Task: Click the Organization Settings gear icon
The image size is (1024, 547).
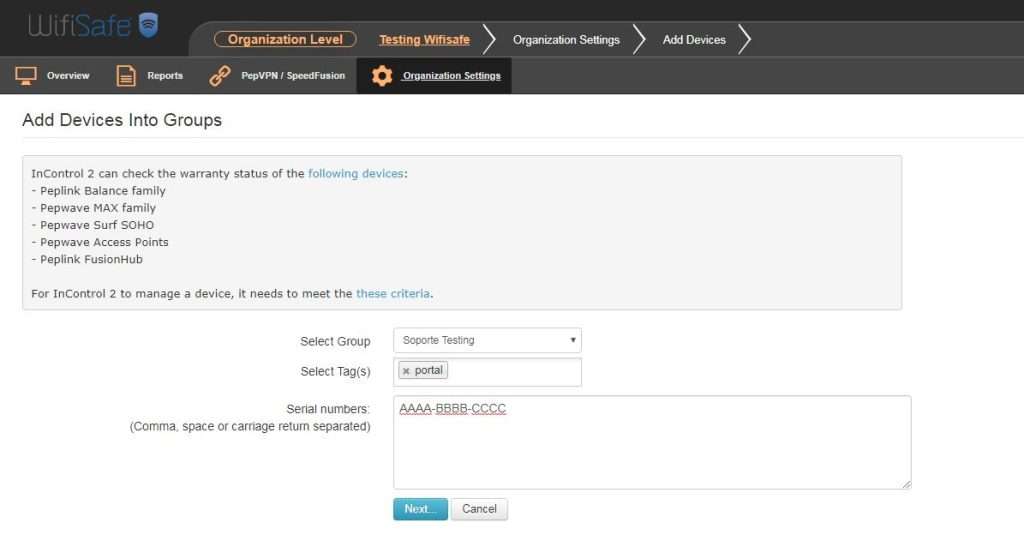Action: tap(382, 76)
